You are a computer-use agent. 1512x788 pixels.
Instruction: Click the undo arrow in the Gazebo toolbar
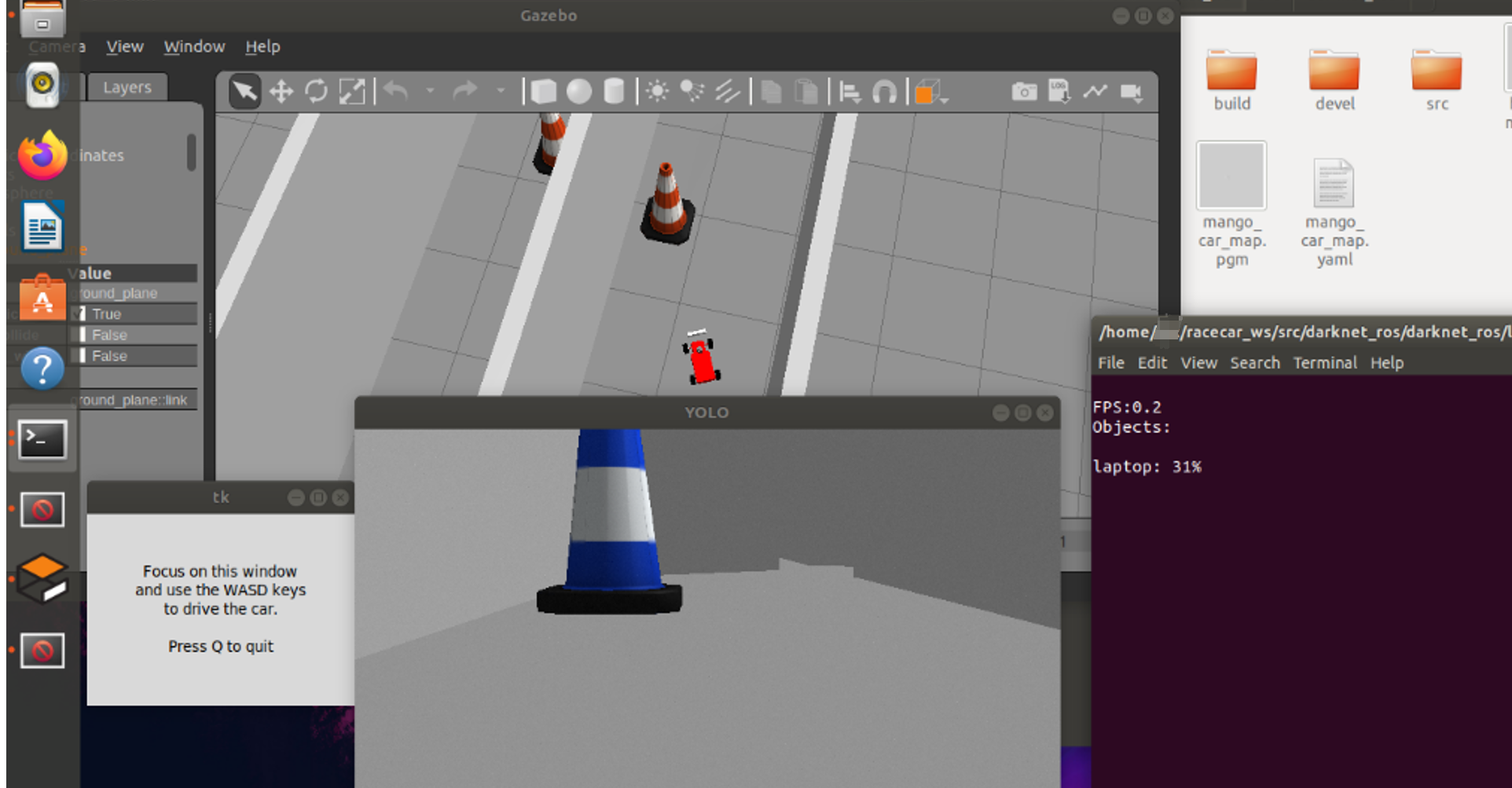(397, 91)
